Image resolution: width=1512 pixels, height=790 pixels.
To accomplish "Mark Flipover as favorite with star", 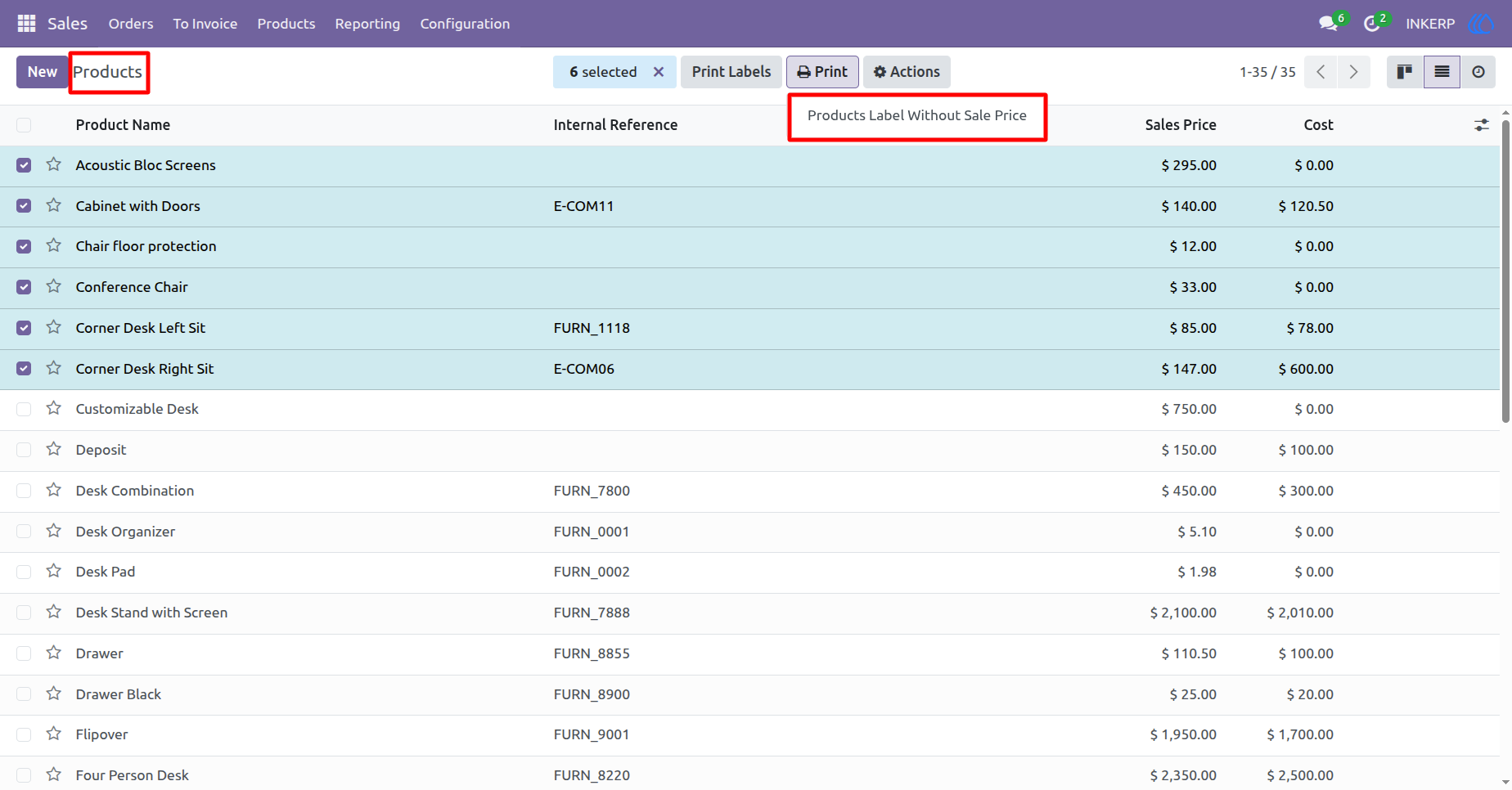I will 54,734.
